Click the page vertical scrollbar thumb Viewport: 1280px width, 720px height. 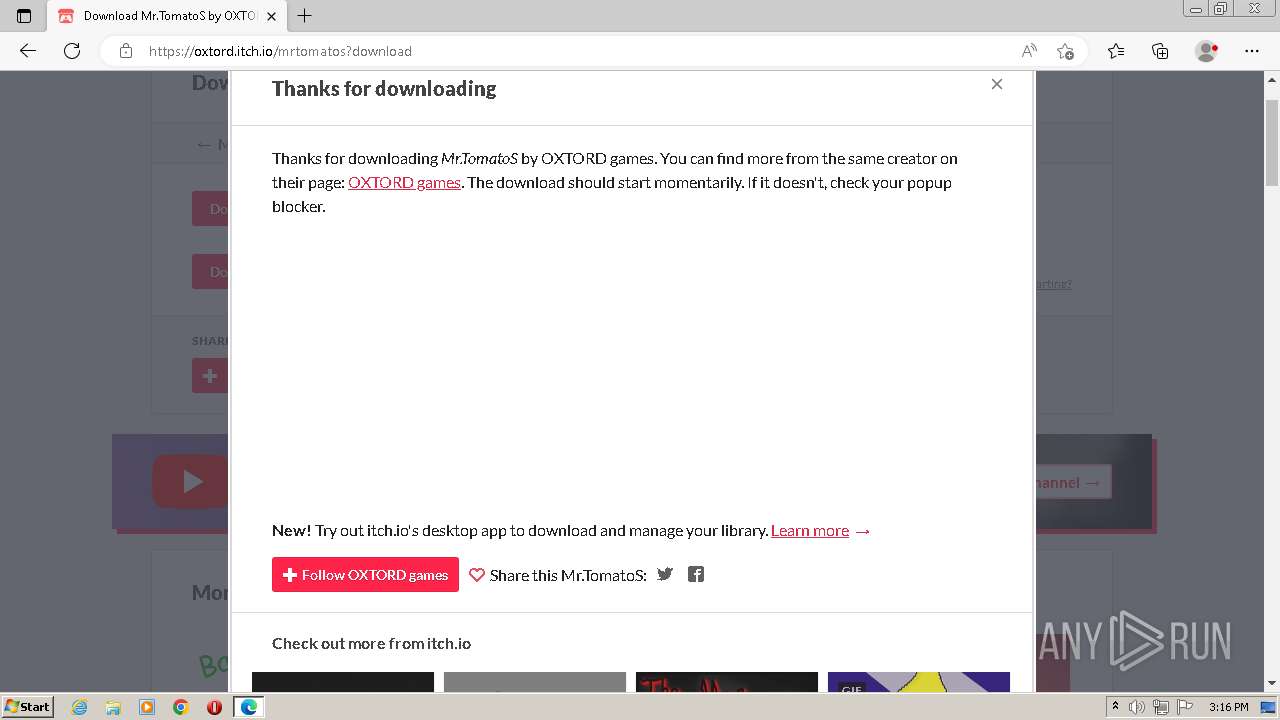pyautogui.click(x=1271, y=142)
